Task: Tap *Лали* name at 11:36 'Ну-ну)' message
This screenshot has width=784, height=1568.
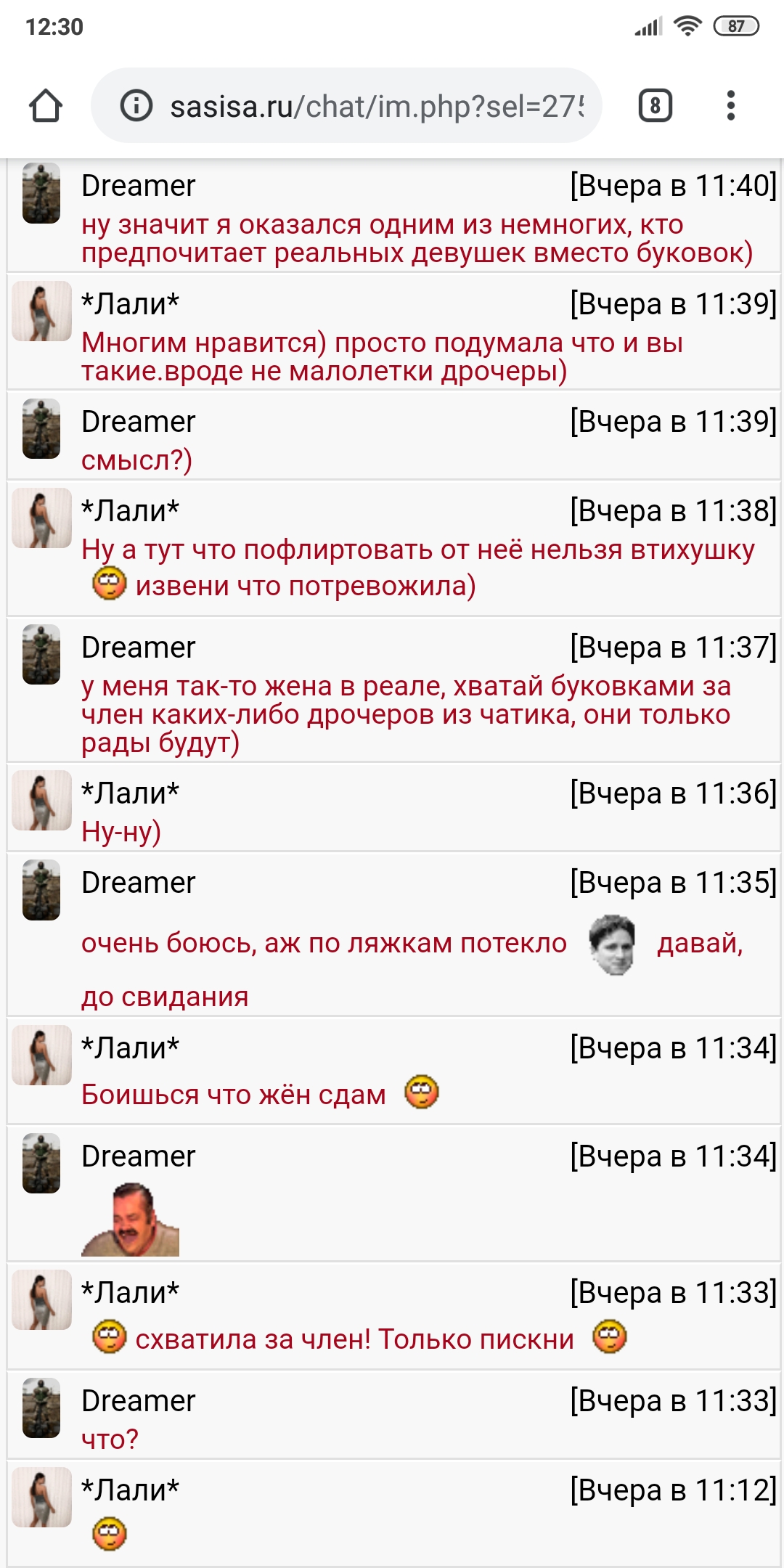Action: 130,793
